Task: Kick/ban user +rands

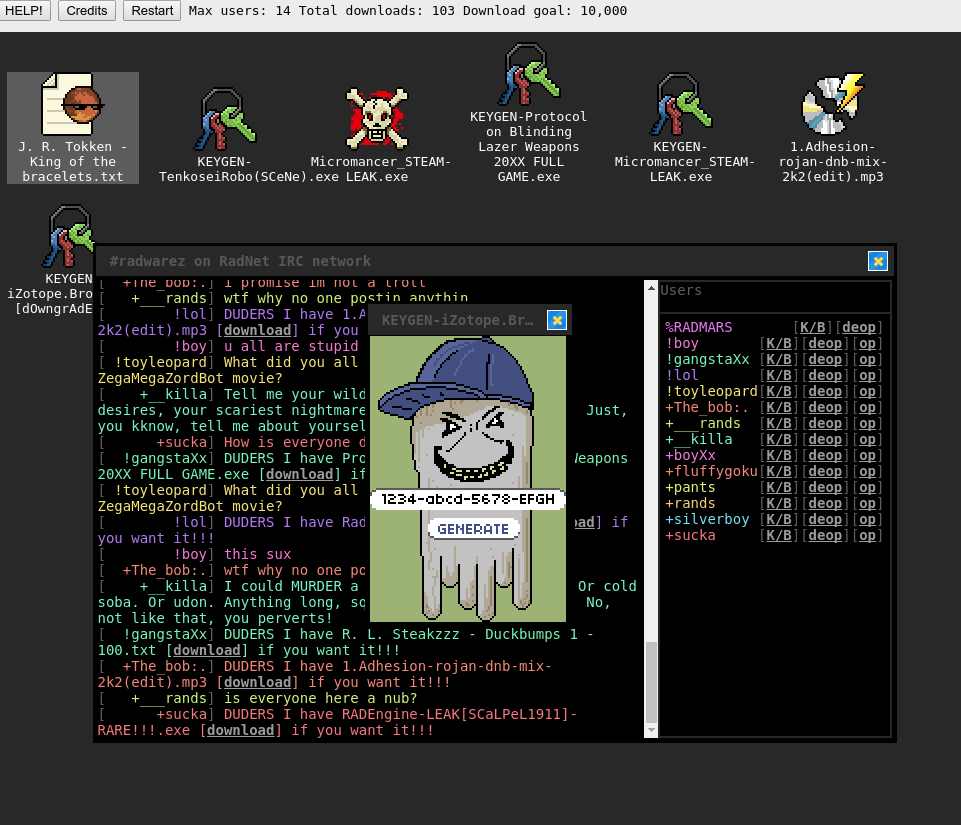Action: (779, 503)
